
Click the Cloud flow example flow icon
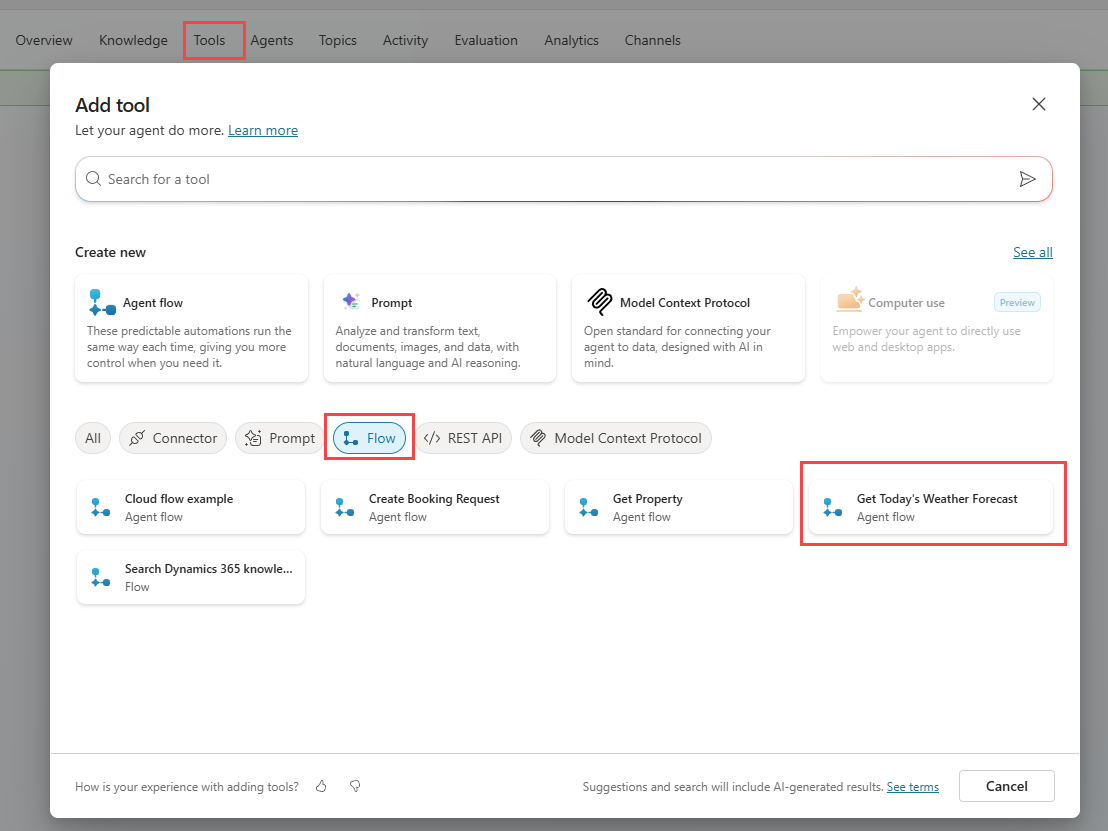pos(101,507)
